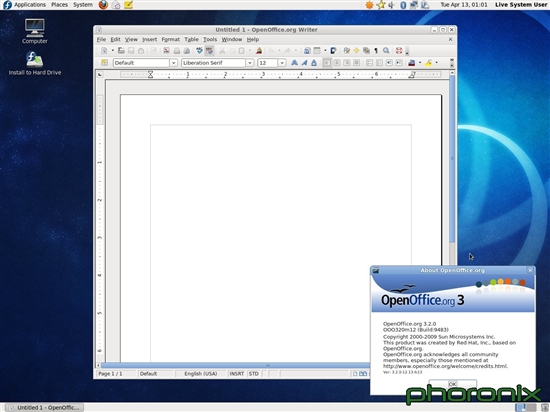
Task: Open Page Preview from the toolbar
Action: click(187, 51)
